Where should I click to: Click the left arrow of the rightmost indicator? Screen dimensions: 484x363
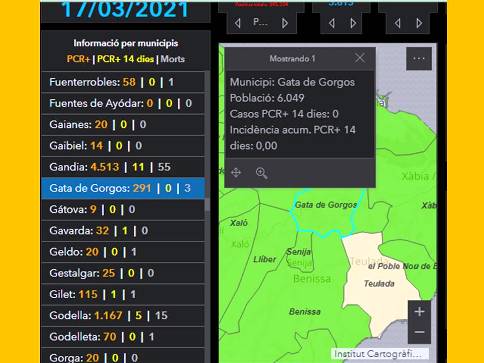tap(397, 23)
